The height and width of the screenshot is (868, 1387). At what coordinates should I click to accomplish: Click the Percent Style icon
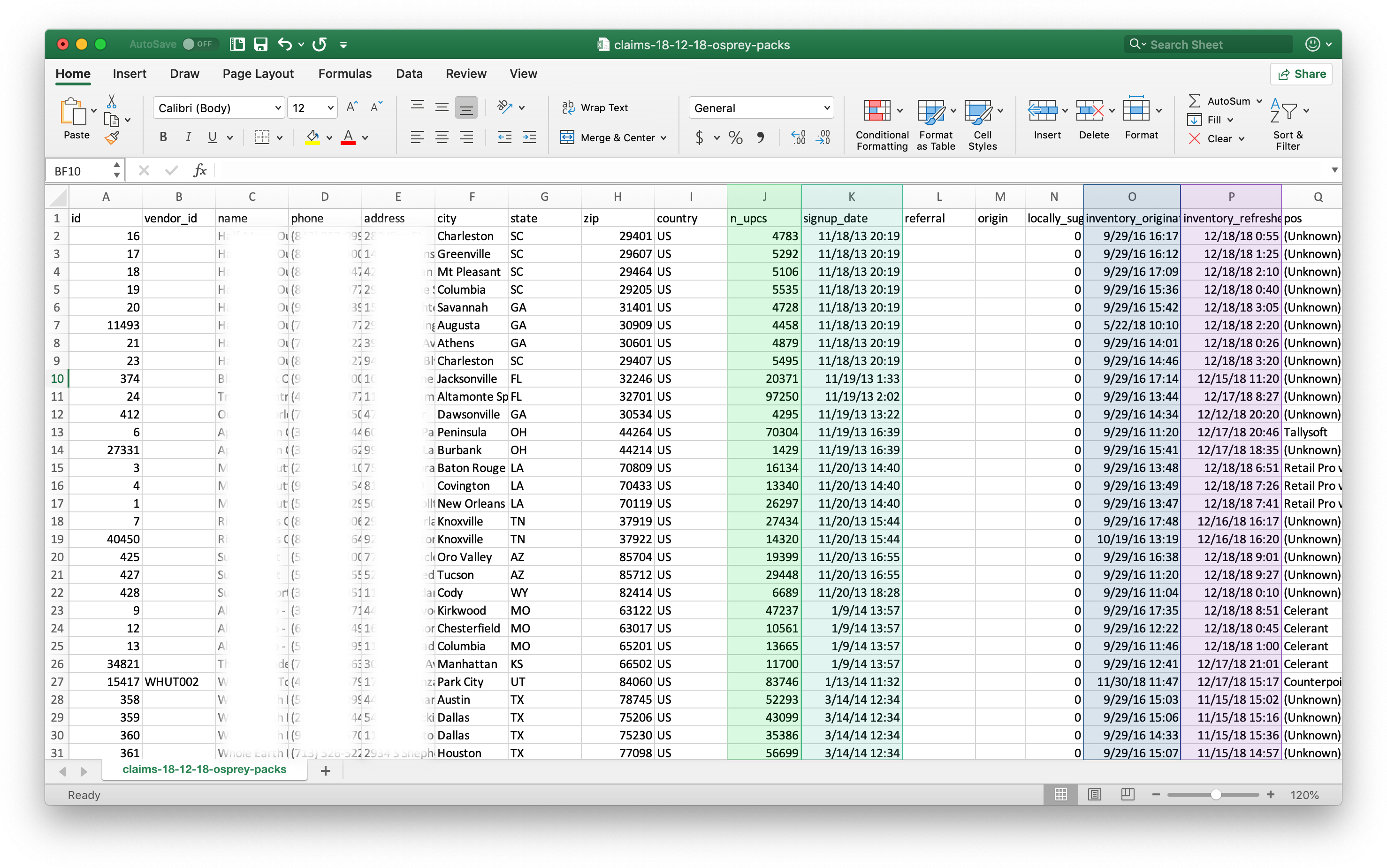735,137
